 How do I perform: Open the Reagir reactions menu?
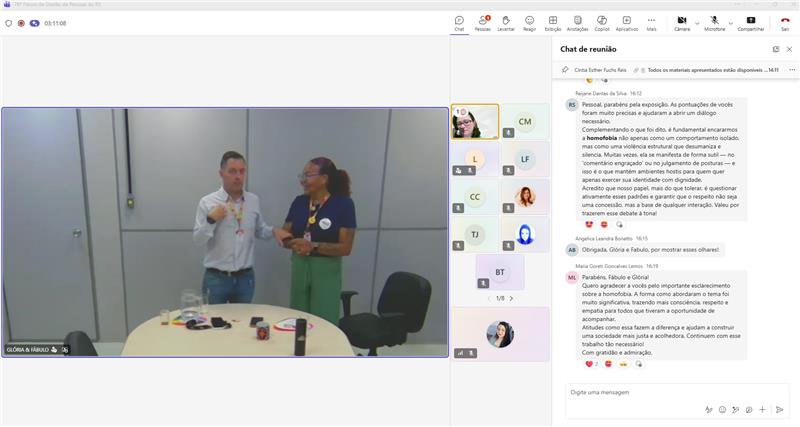click(x=529, y=22)
